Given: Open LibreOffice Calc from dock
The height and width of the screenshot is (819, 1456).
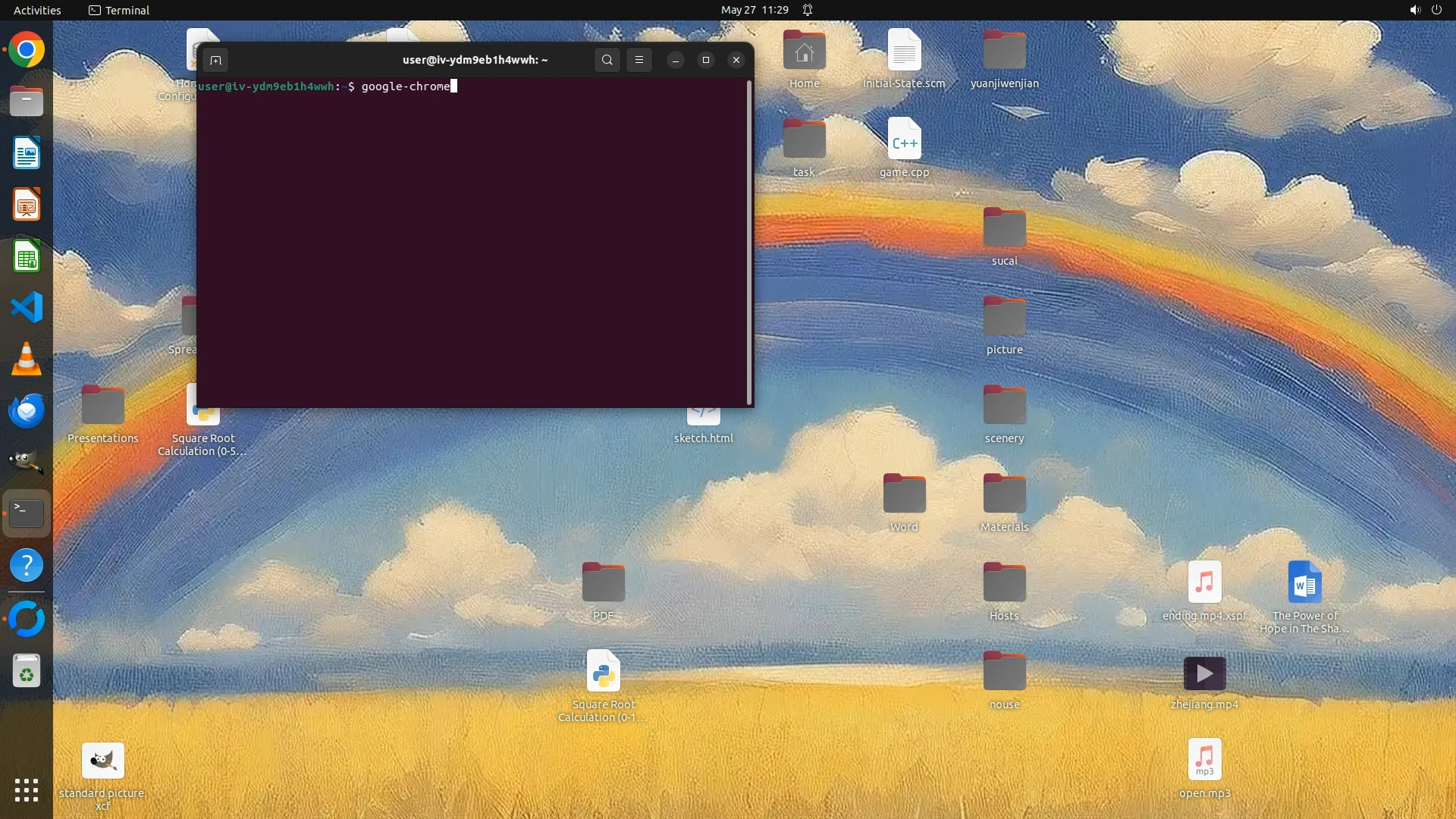Looking at the screenshot, I should (x=27, y=256).
